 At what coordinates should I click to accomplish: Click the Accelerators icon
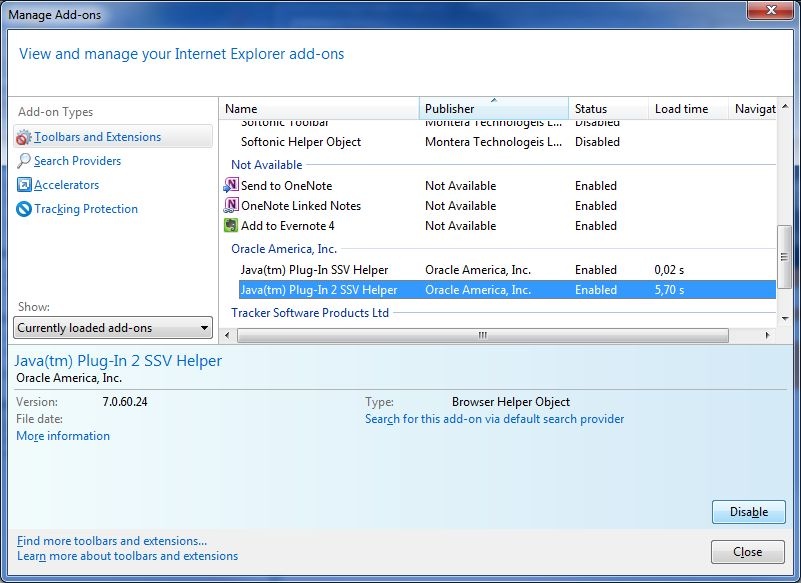[24, 184]
